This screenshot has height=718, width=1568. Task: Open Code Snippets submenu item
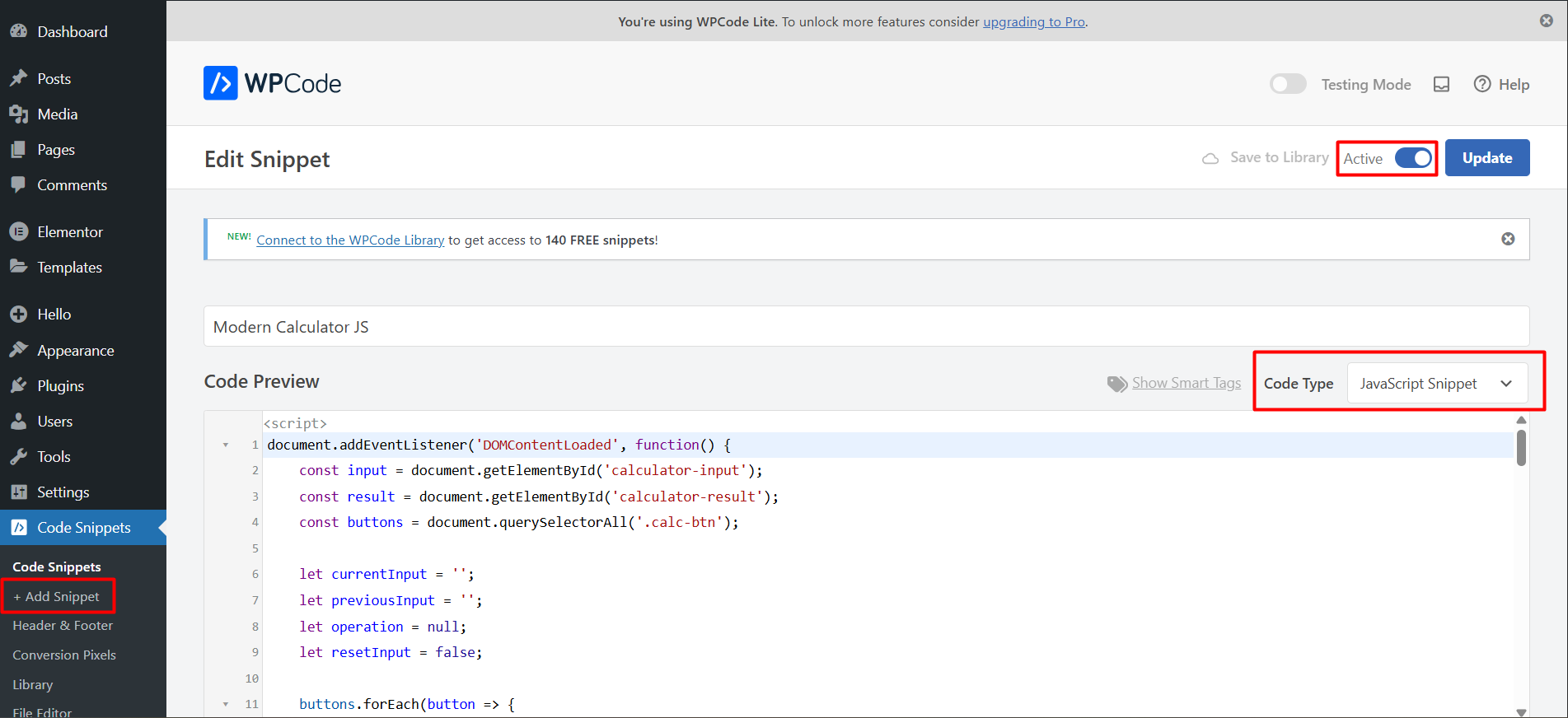(x=57, y=566)
